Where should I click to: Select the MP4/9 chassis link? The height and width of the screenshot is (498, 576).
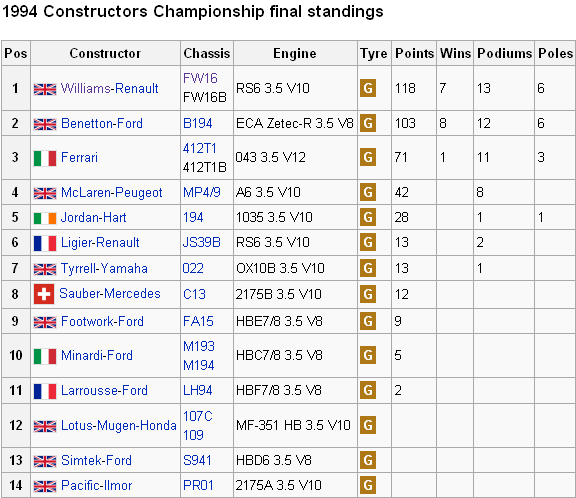(x=202, y=192)
